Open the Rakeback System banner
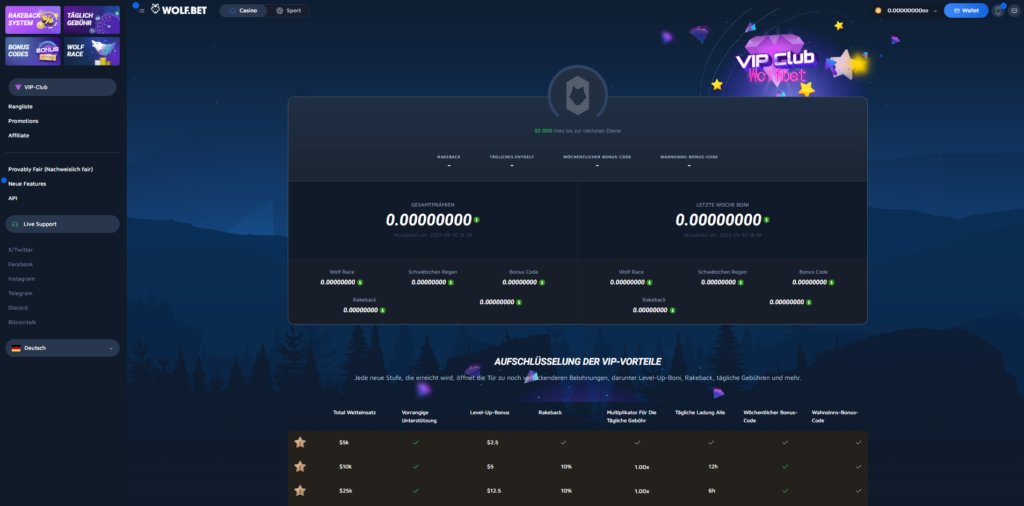Viewport: 1024px width, 506px height. tap(33, 20)
